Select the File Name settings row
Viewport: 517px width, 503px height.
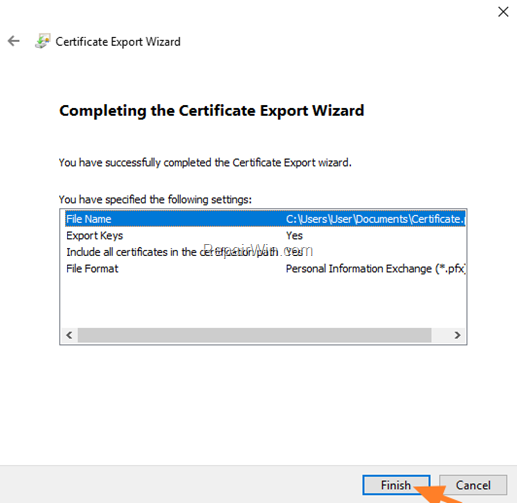tap(265, 219)
